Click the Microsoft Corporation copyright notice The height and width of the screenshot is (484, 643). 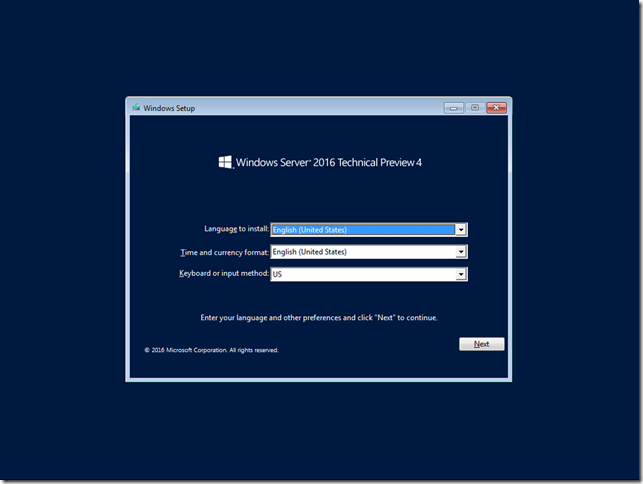[x=211, y=350]
